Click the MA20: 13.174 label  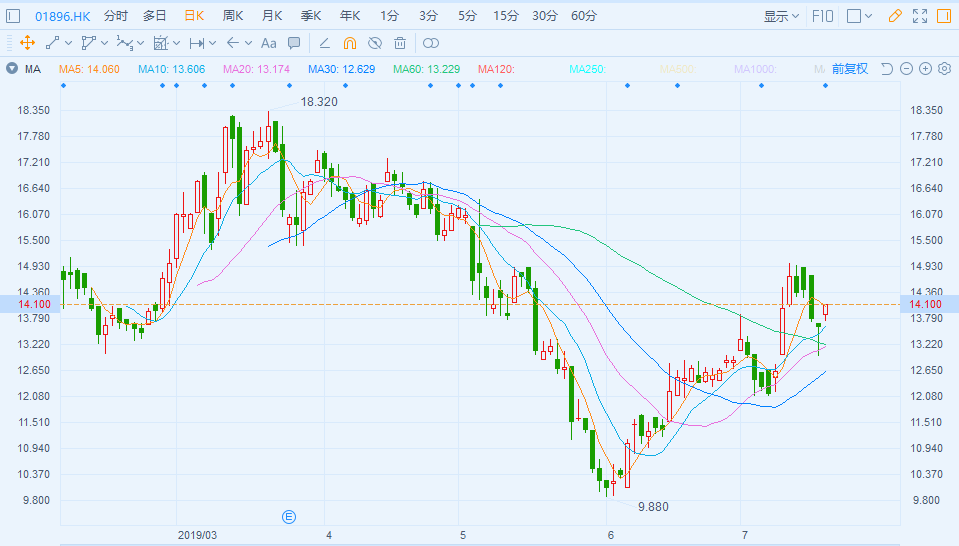pyautogui.click(x=256, y=69)
